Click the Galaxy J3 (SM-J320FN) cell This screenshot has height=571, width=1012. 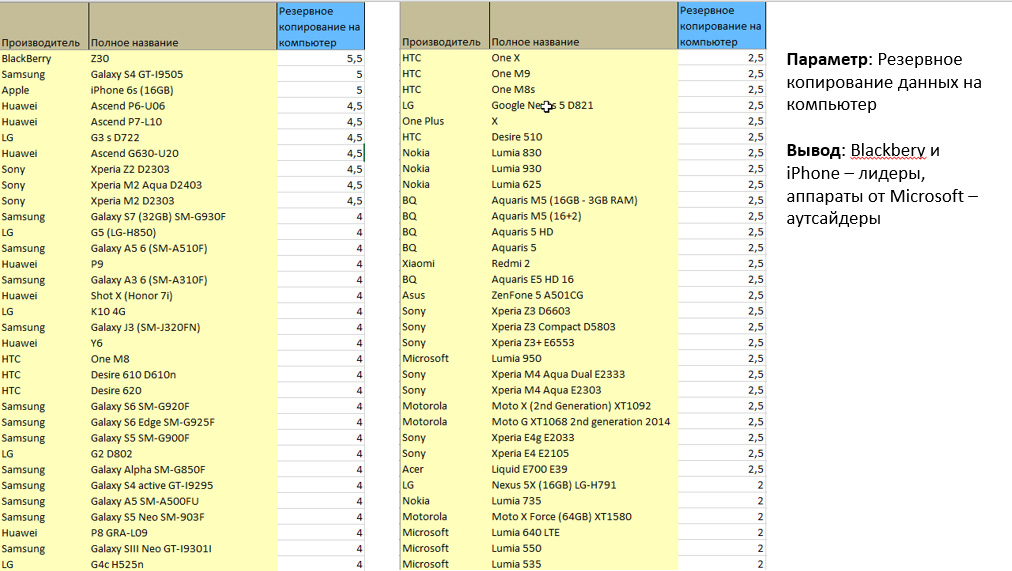183,327
